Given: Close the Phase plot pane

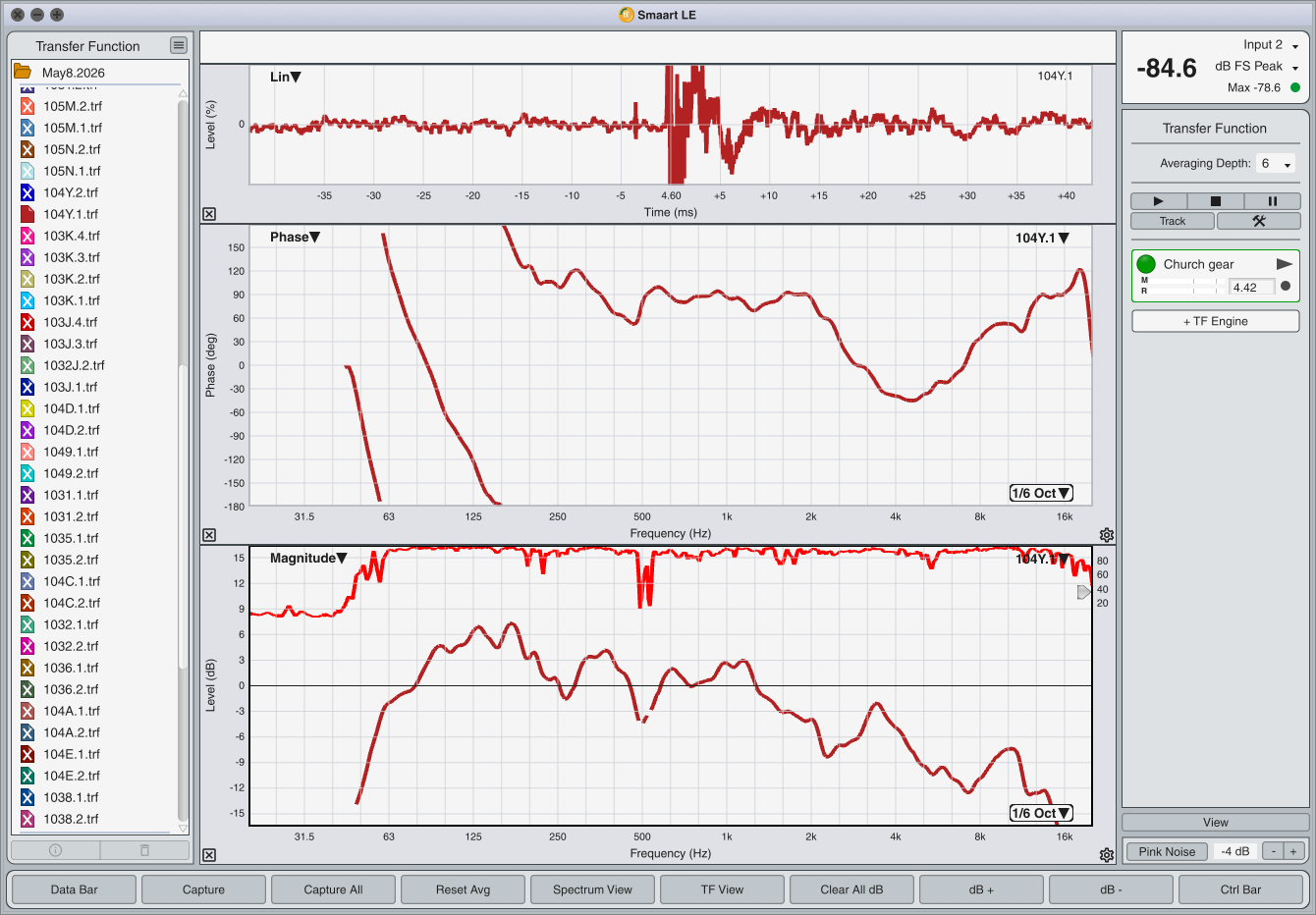Looking at the screenshot, I should pos(209,535).
